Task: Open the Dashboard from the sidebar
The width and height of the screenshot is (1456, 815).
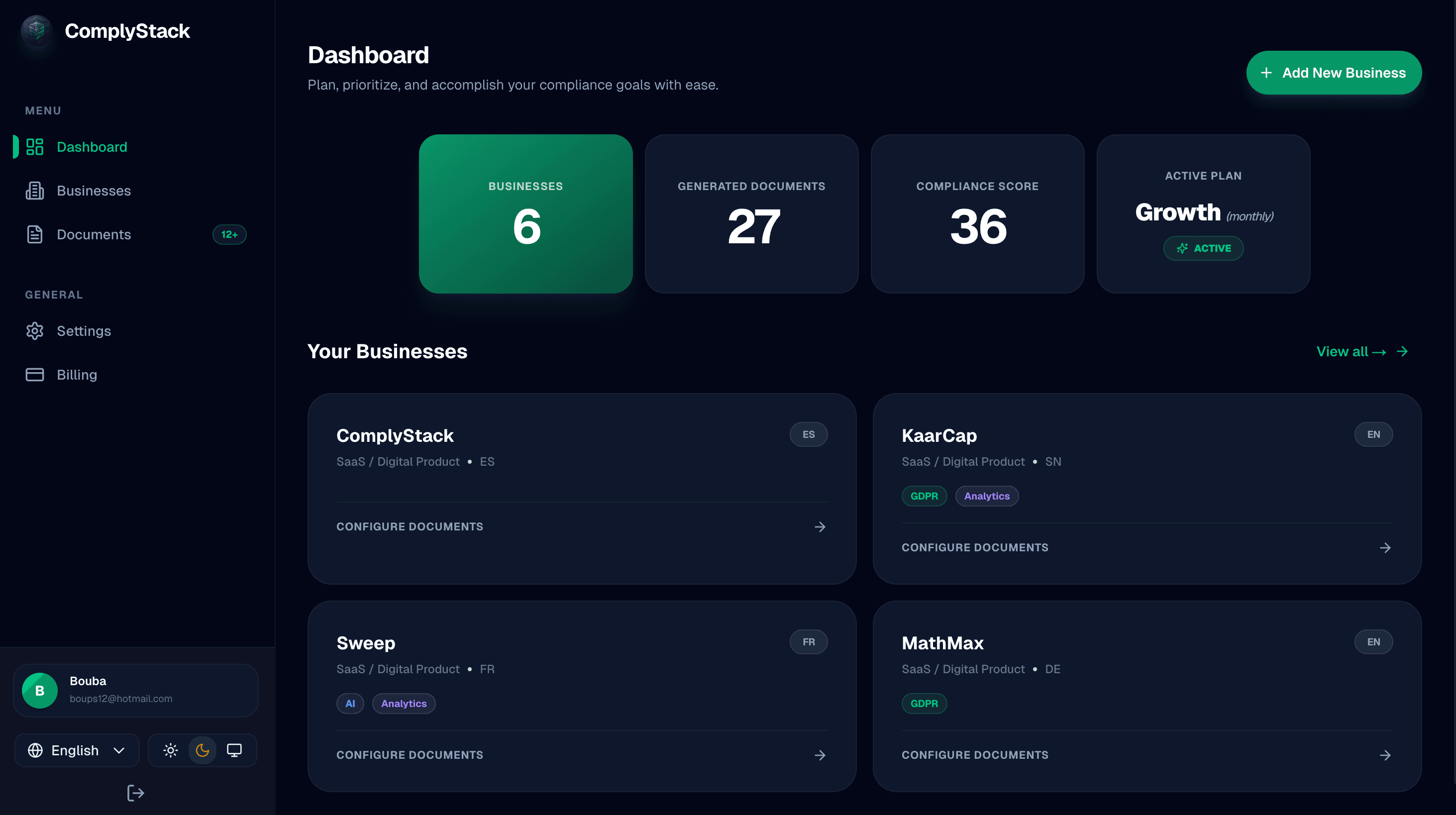Action: pos(92,146)
